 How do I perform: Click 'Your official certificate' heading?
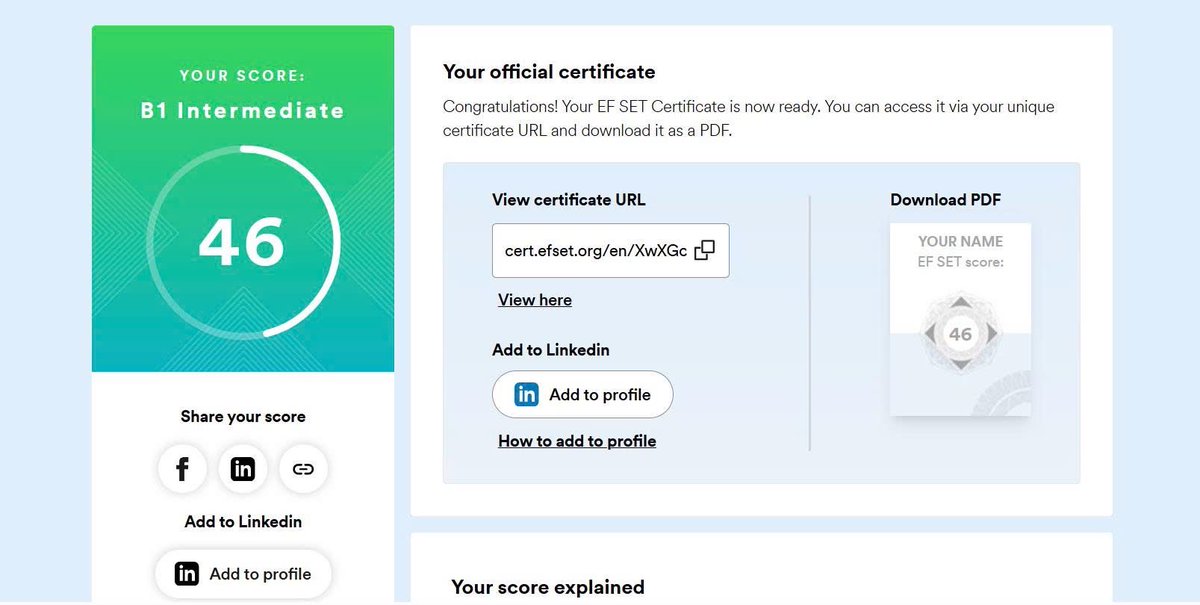(549, 72)
